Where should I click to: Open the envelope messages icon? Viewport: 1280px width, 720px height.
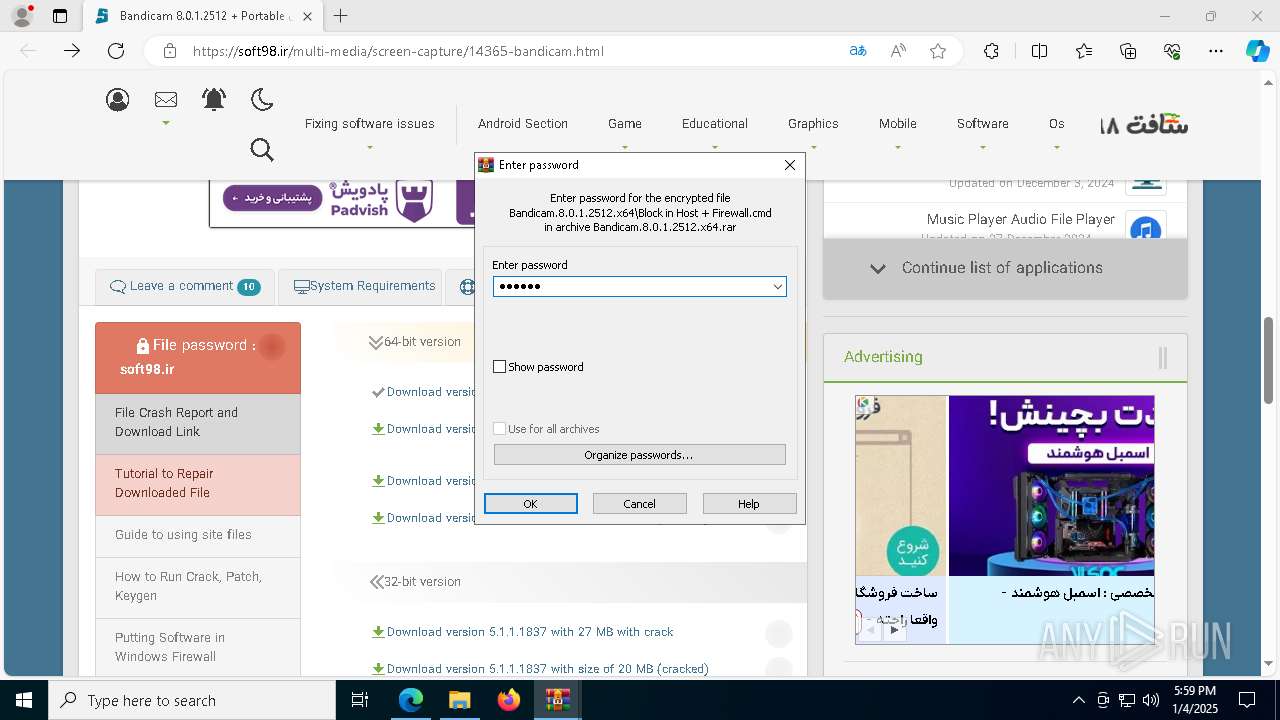pos(166,99)
